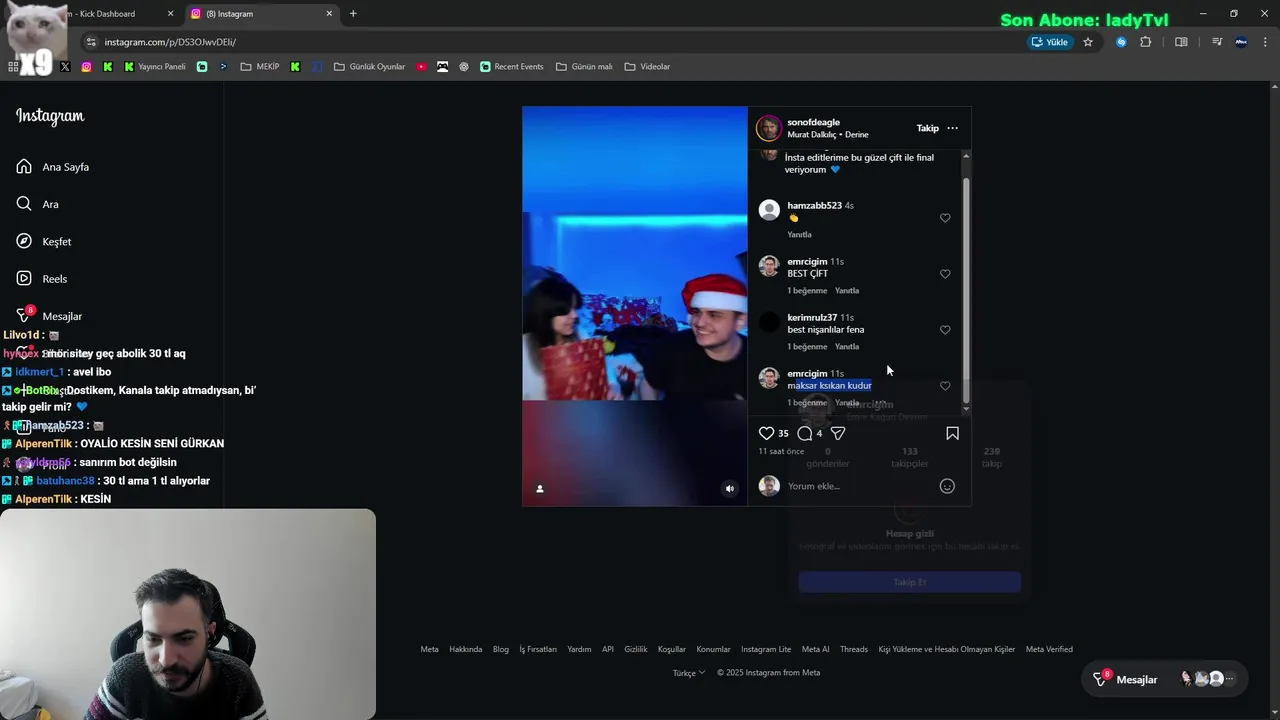1280x720 pixels.
Task: Open the Chrome three-dot menu
Action: pyautogui.click(x=1265, y=42)
